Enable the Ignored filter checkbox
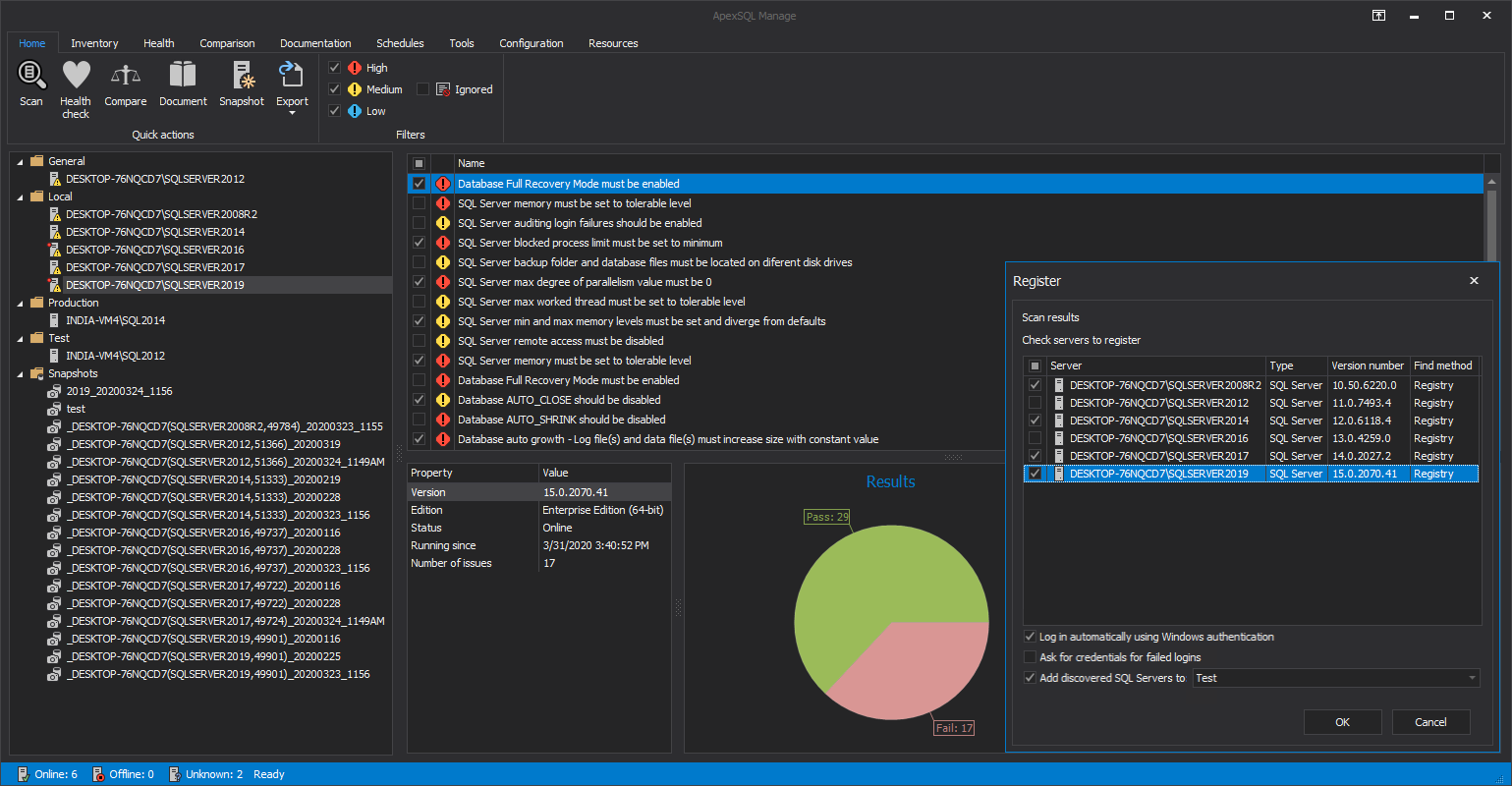 tap(422, 89)
